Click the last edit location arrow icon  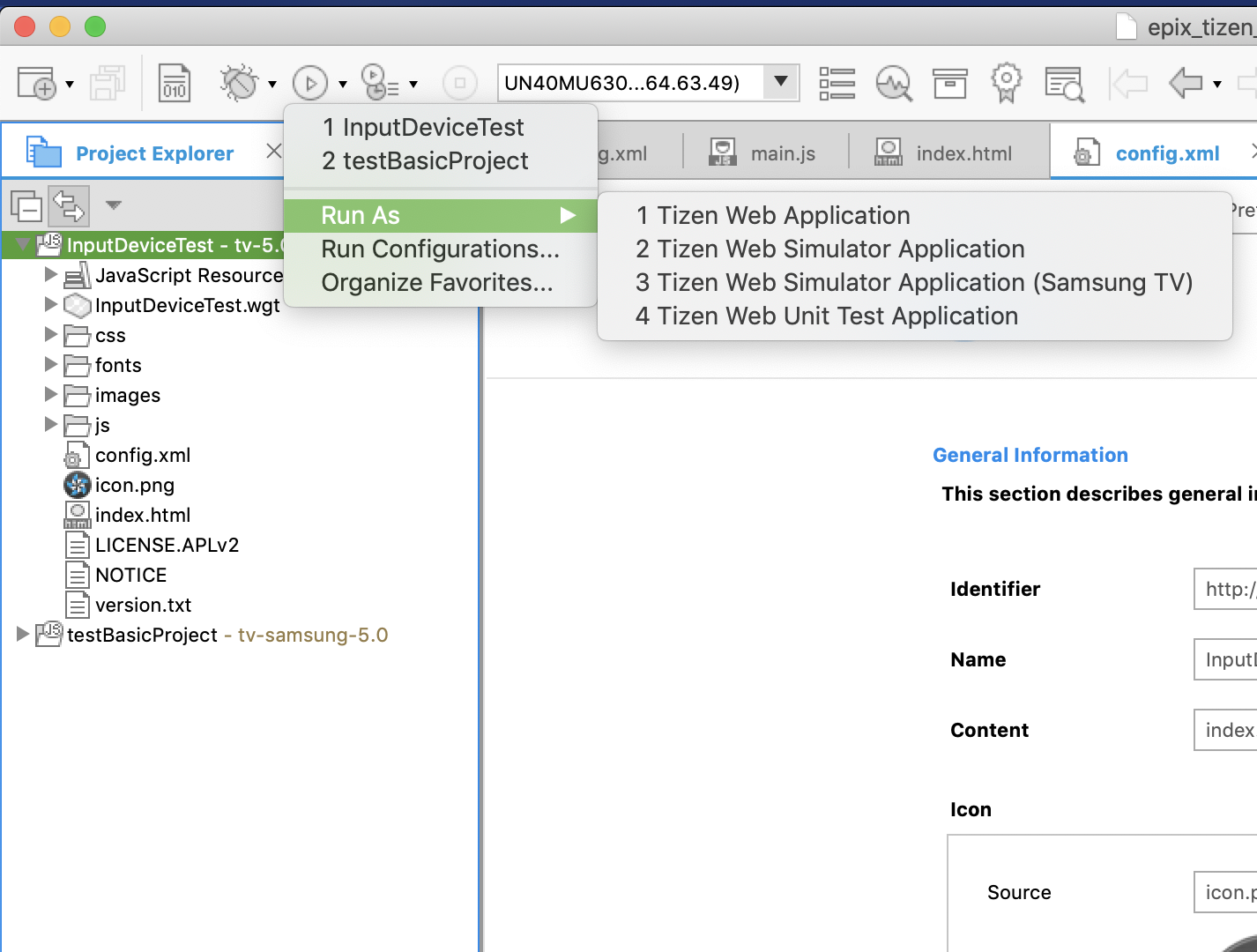point(1128,84)
